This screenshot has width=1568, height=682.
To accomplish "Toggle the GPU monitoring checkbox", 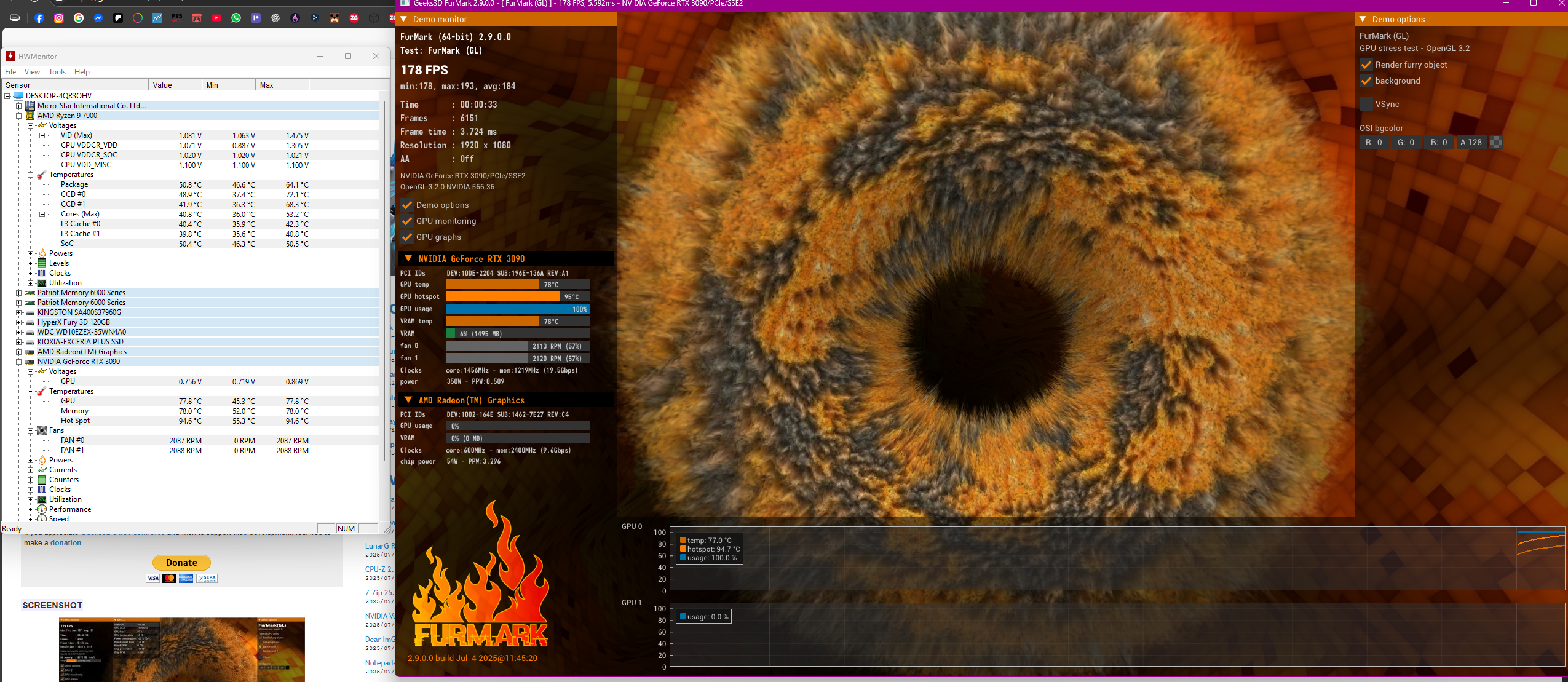I will coord(406,221).
